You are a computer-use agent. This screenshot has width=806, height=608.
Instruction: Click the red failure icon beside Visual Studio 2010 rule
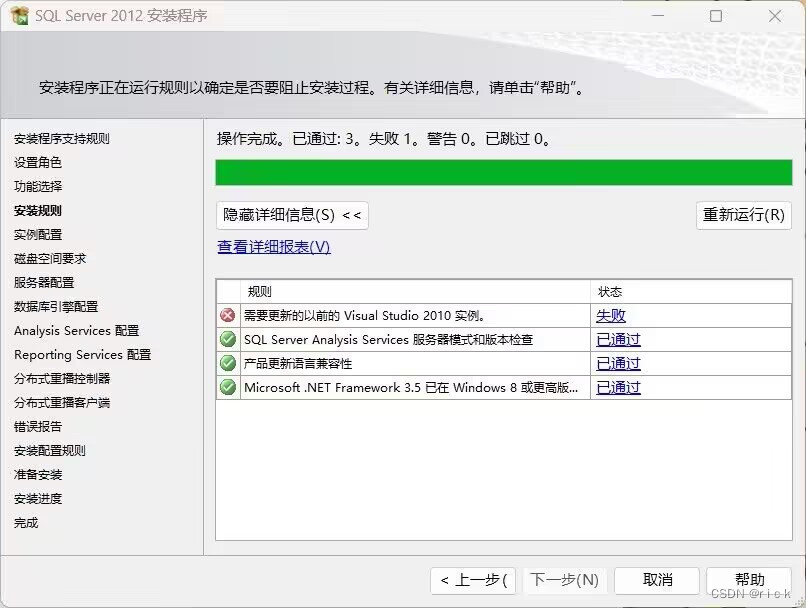tap(228, 315)
